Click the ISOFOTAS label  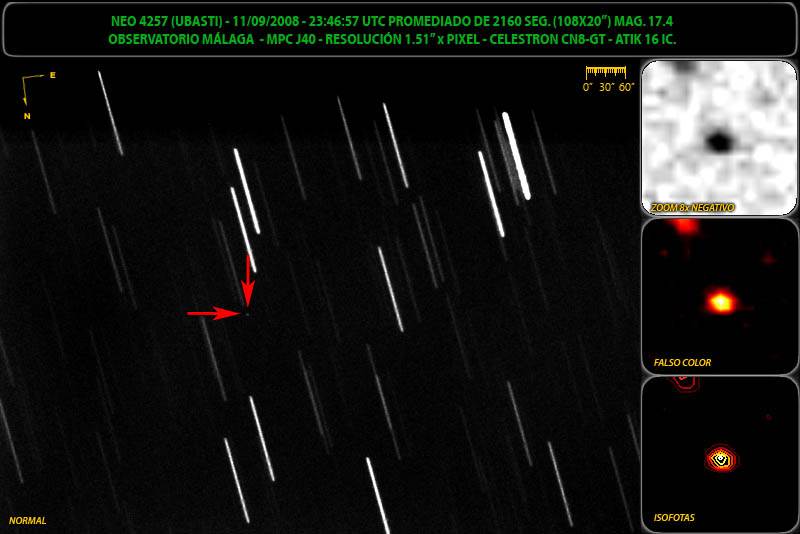[x=674, y=518]
